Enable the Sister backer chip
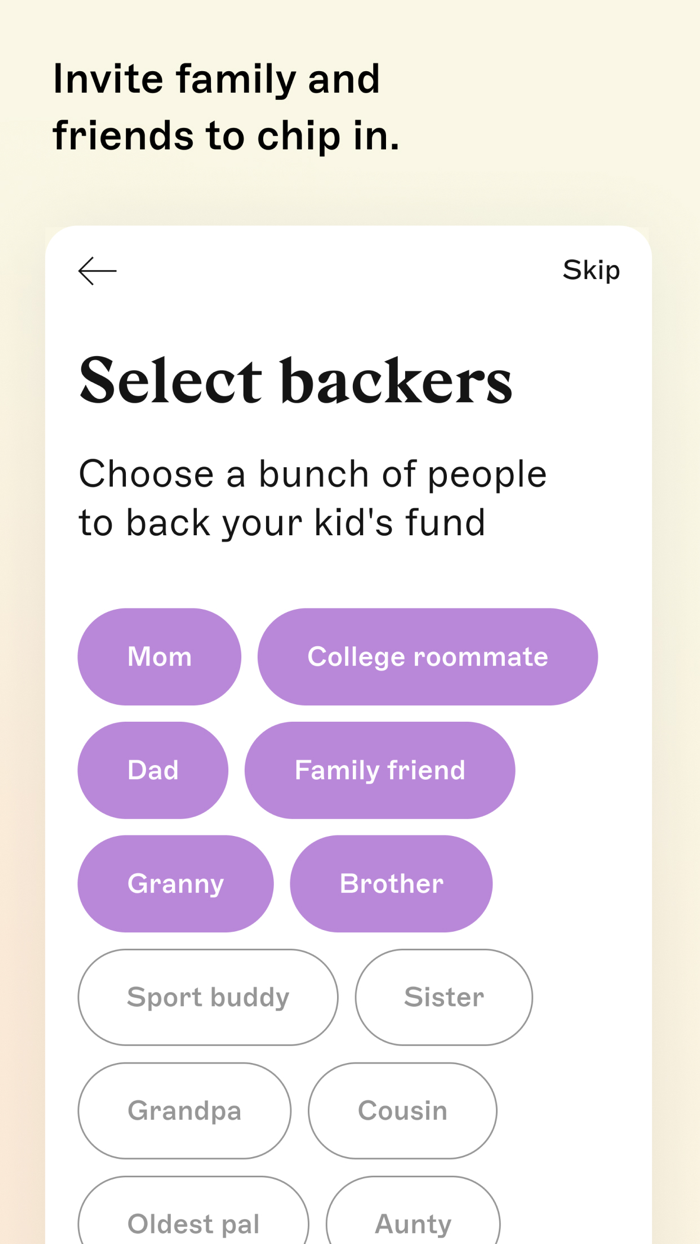This screenshot has height=1244, width=700. (x=444, y=997)
